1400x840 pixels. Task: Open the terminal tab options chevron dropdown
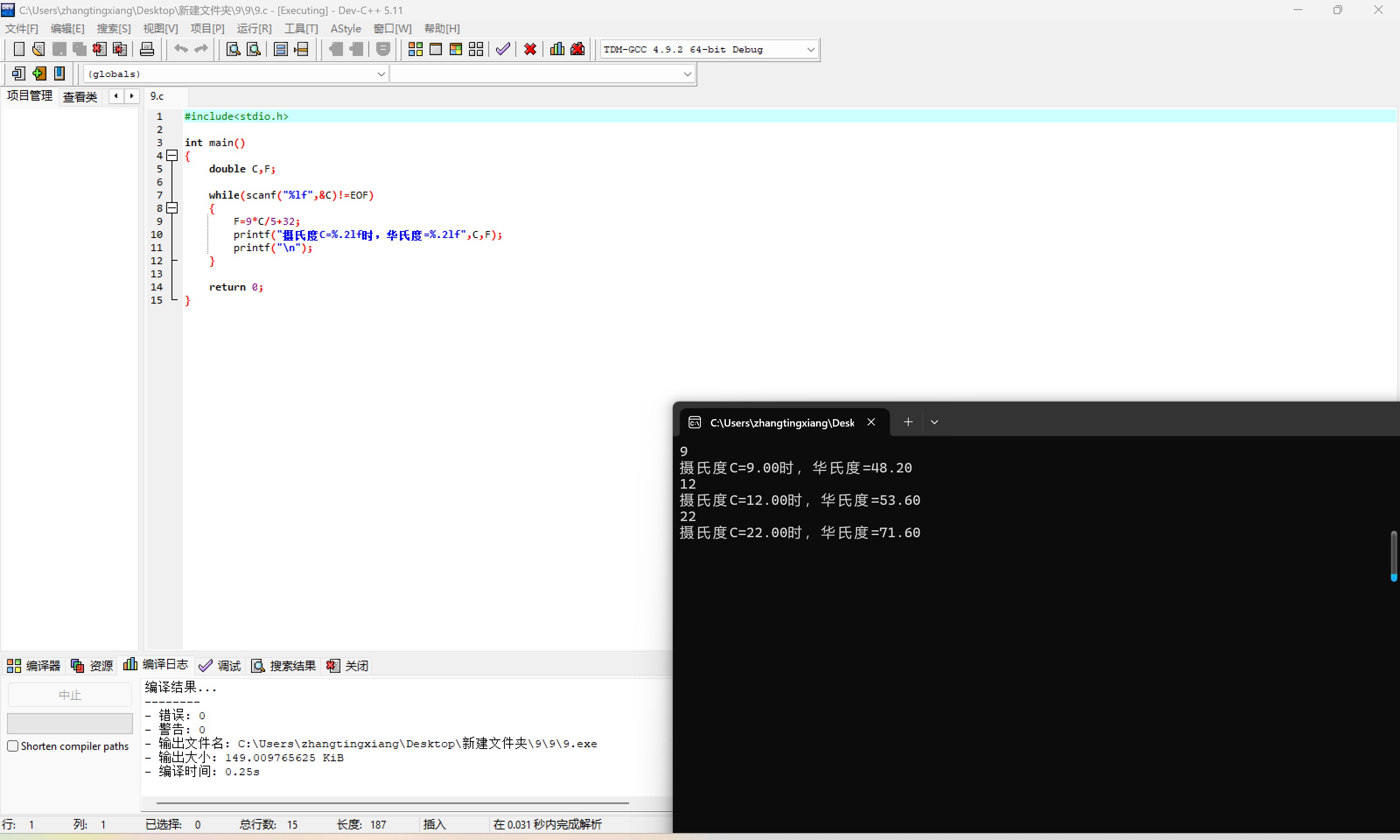click(934, 422)
